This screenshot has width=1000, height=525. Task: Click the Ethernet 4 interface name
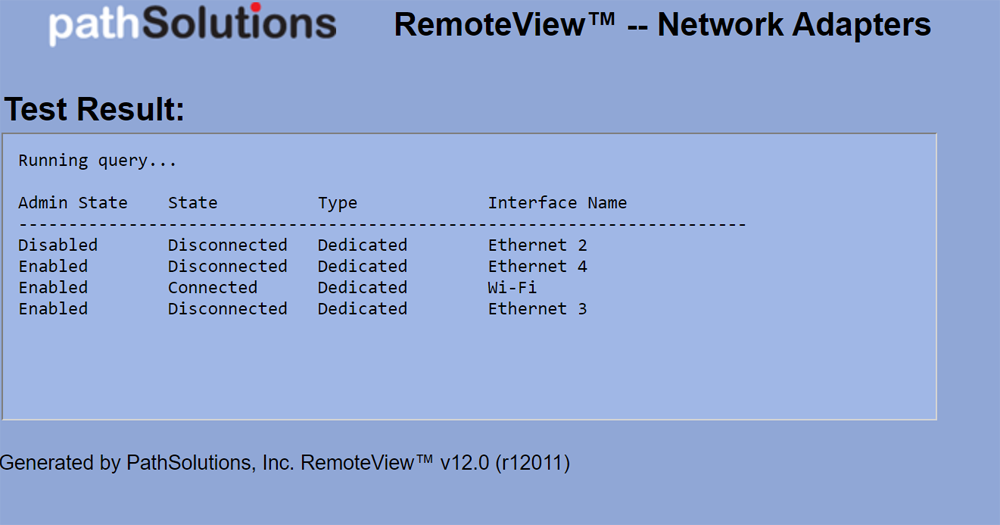pyautogui.click(x=537, y=266)
